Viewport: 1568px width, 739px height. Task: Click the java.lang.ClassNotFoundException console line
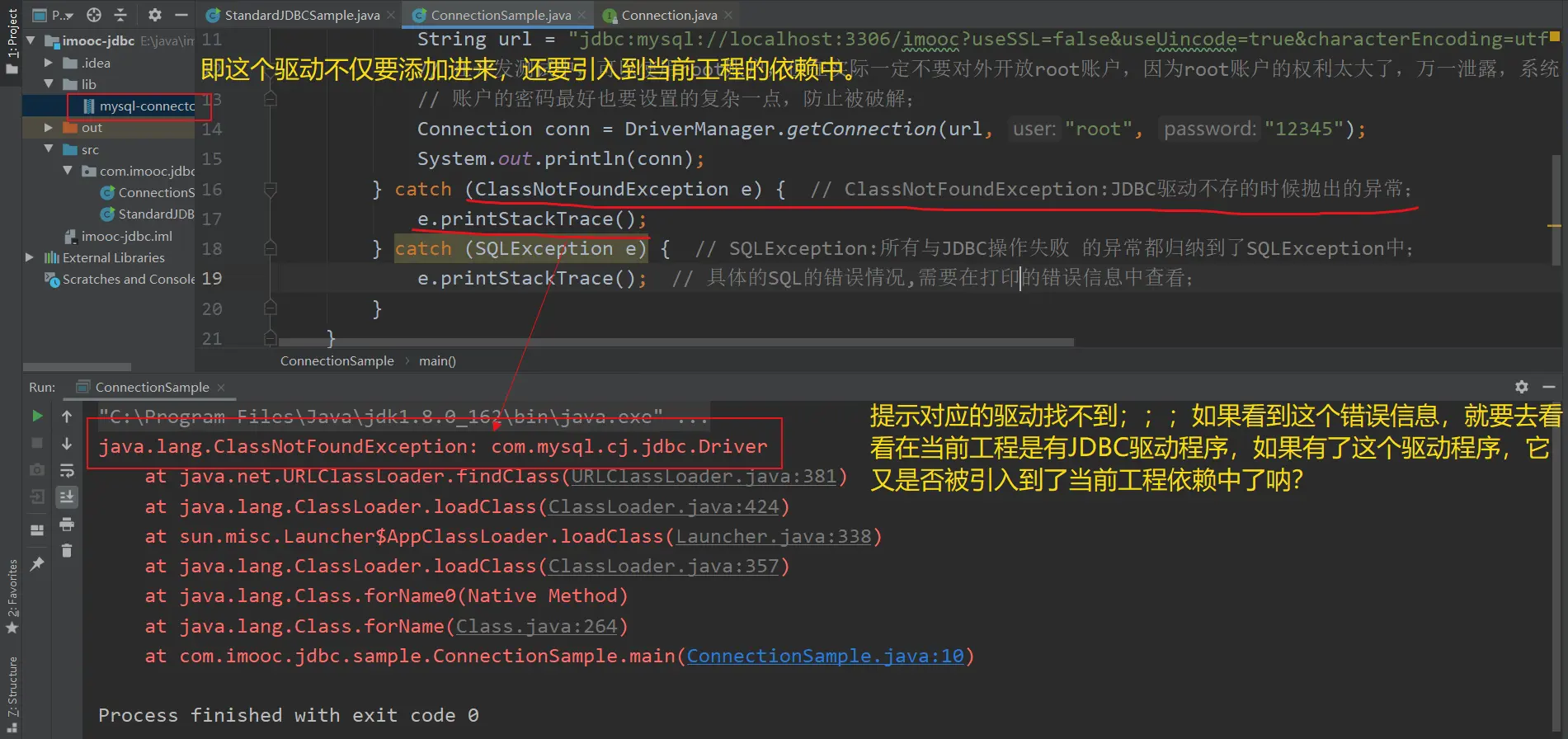[x=433, y=446]
